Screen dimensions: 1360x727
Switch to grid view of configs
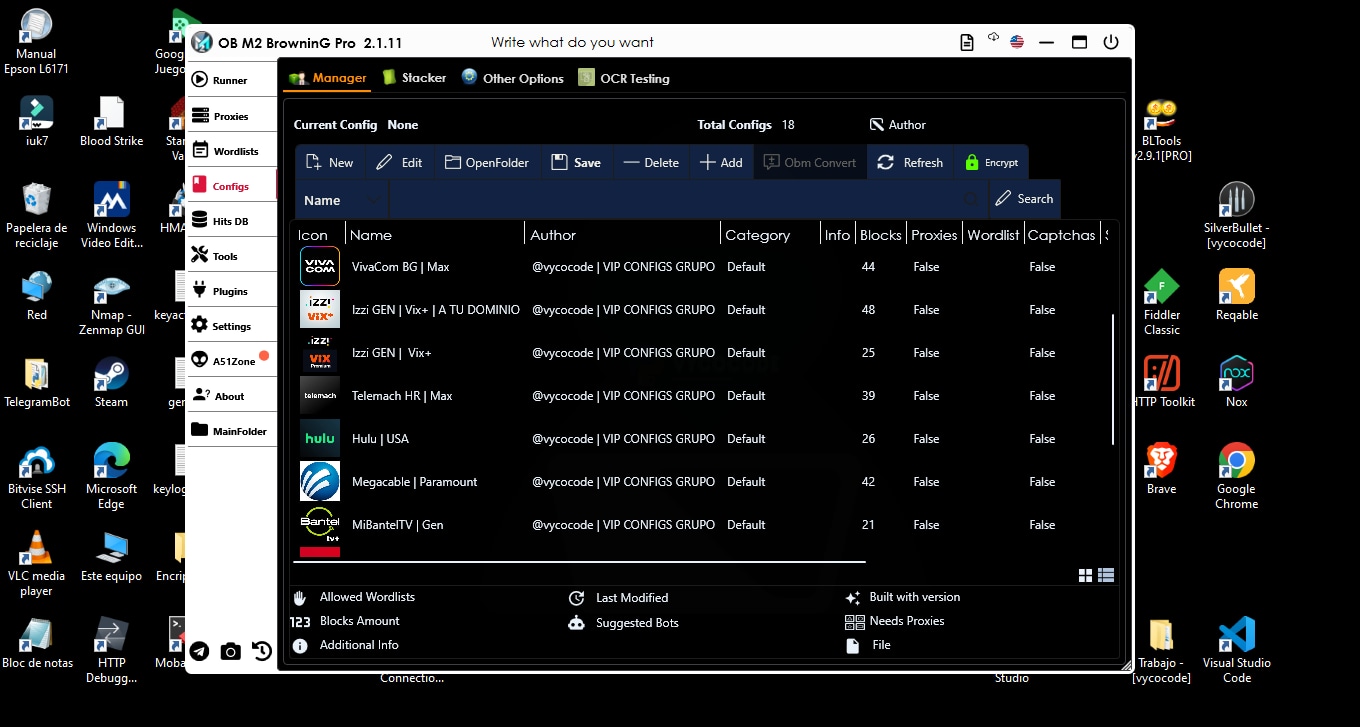coord(1085,575)
